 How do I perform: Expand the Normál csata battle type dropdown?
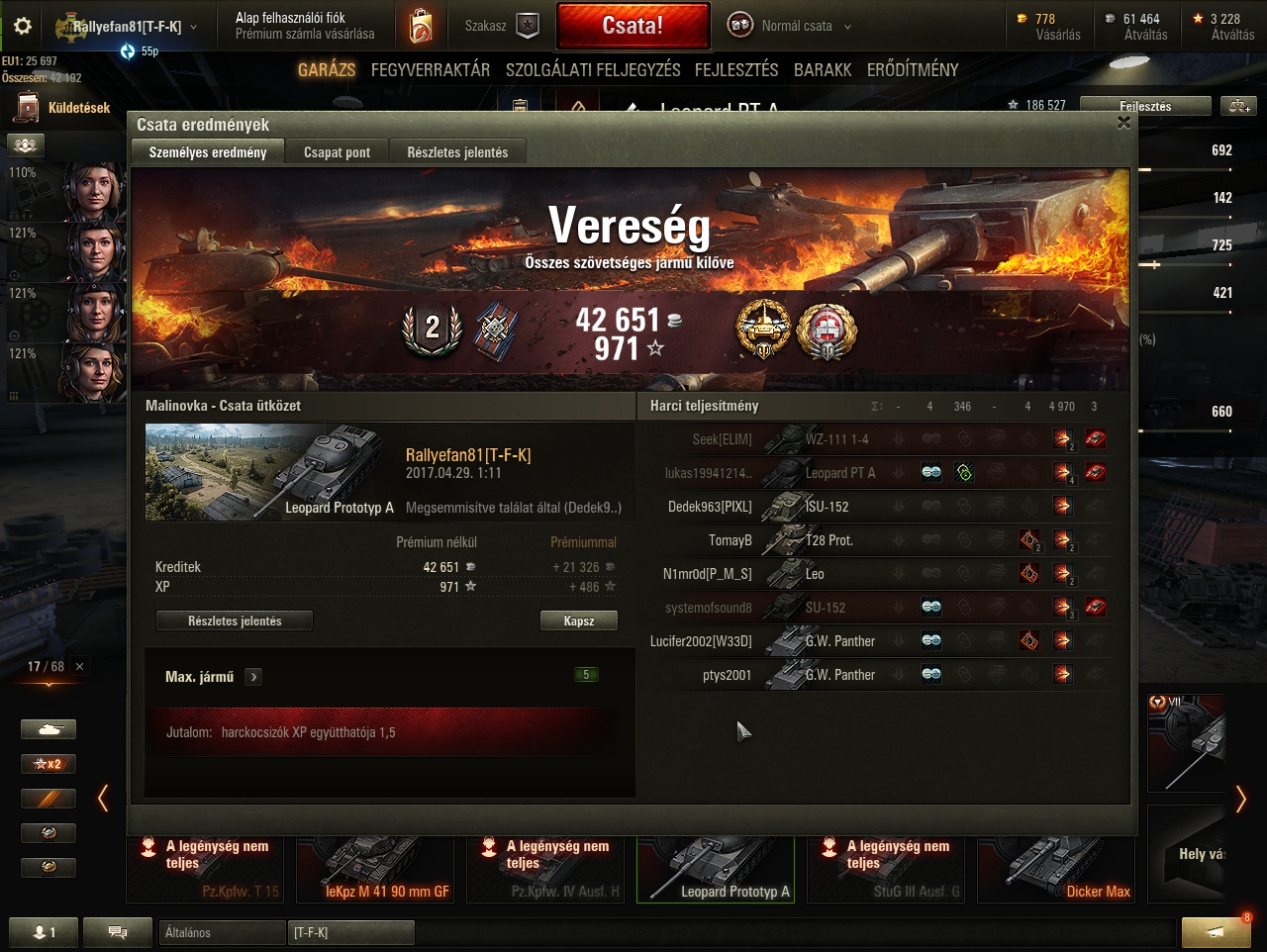click(x=847, y=27)
